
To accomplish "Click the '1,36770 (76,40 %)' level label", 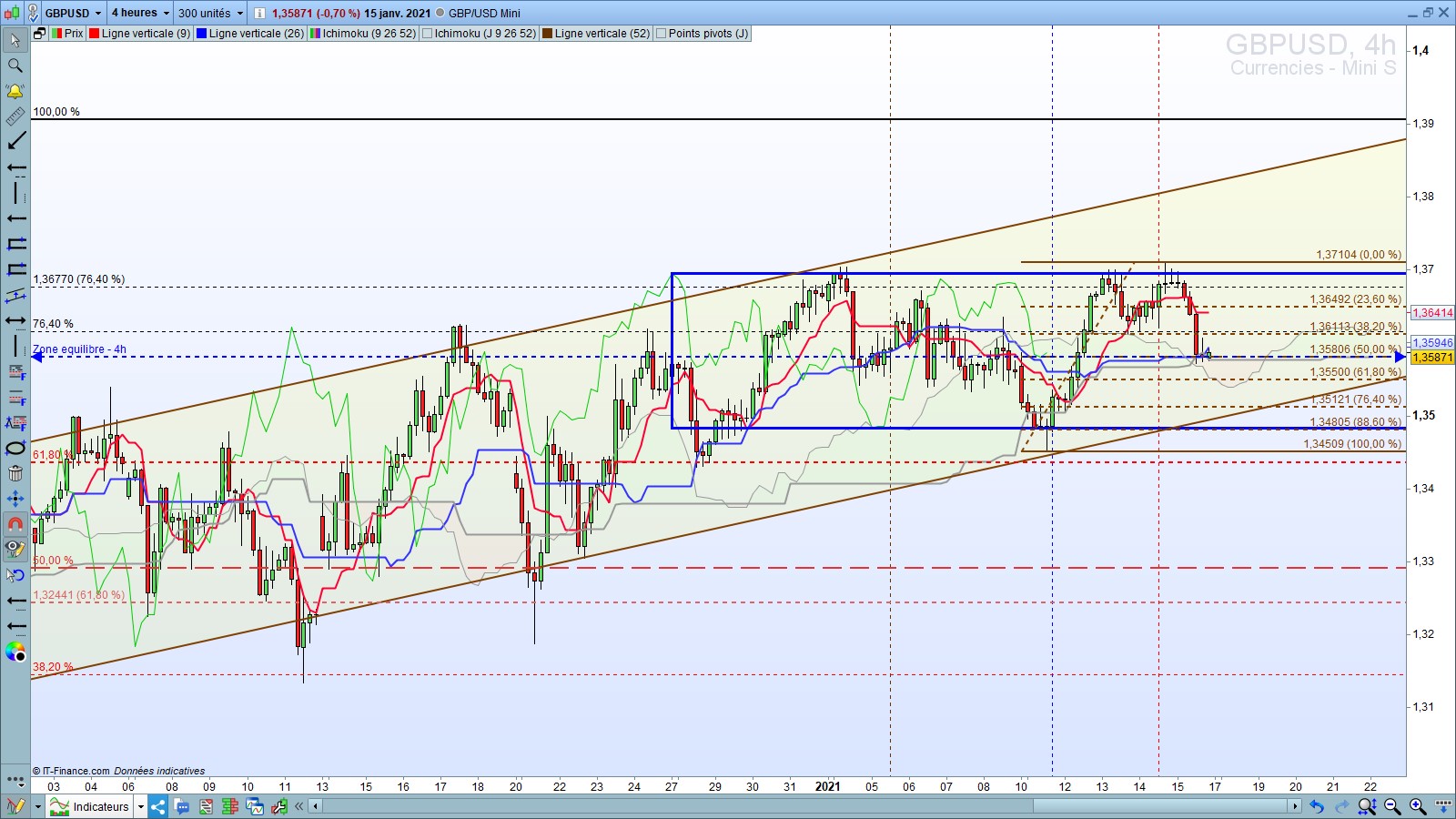I will point(79,279).
